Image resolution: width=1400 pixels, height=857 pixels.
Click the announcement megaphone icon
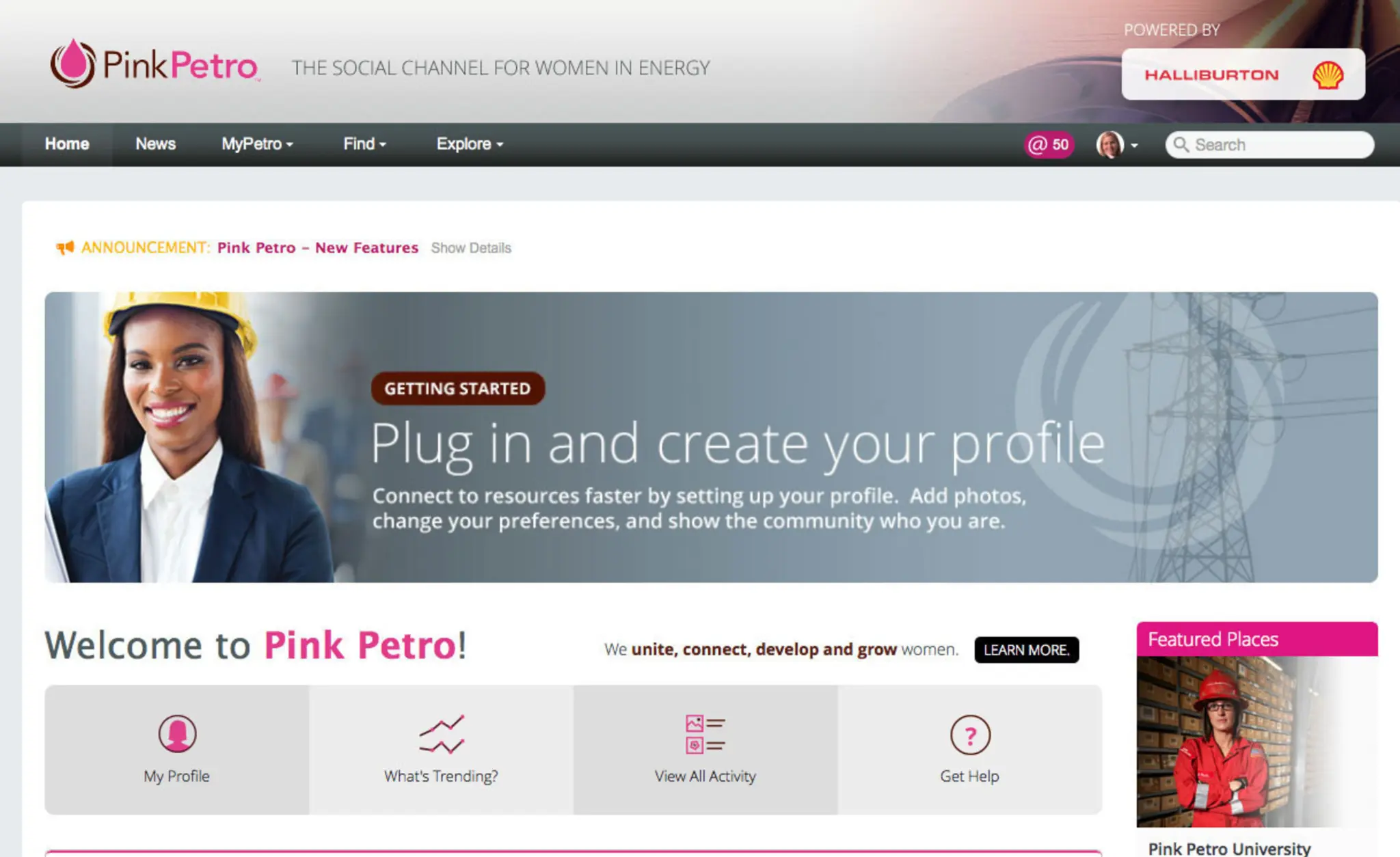point(64,247)
